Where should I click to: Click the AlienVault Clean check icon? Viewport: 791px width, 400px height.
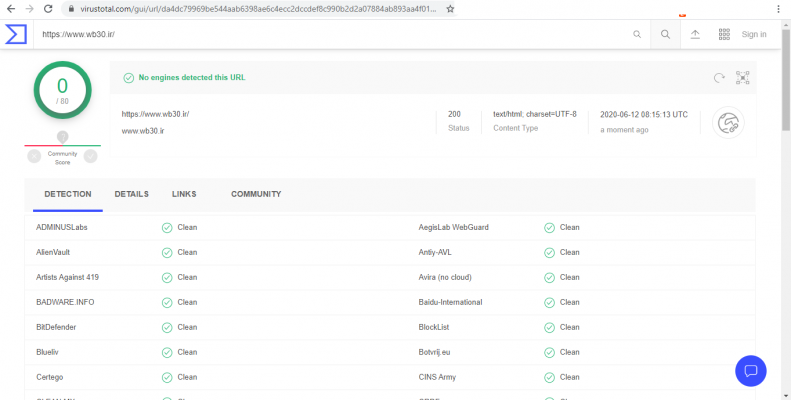(x=167, y=253)
